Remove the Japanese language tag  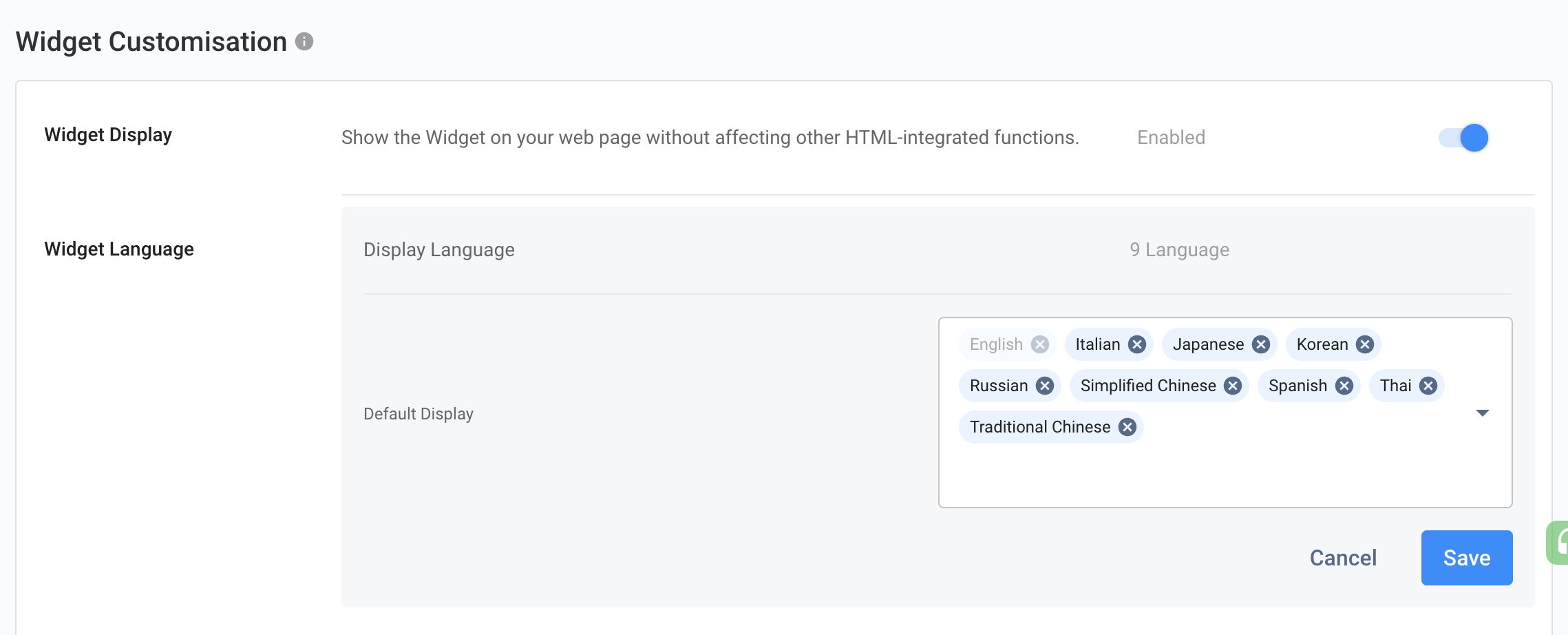(x=1261, y=344)
